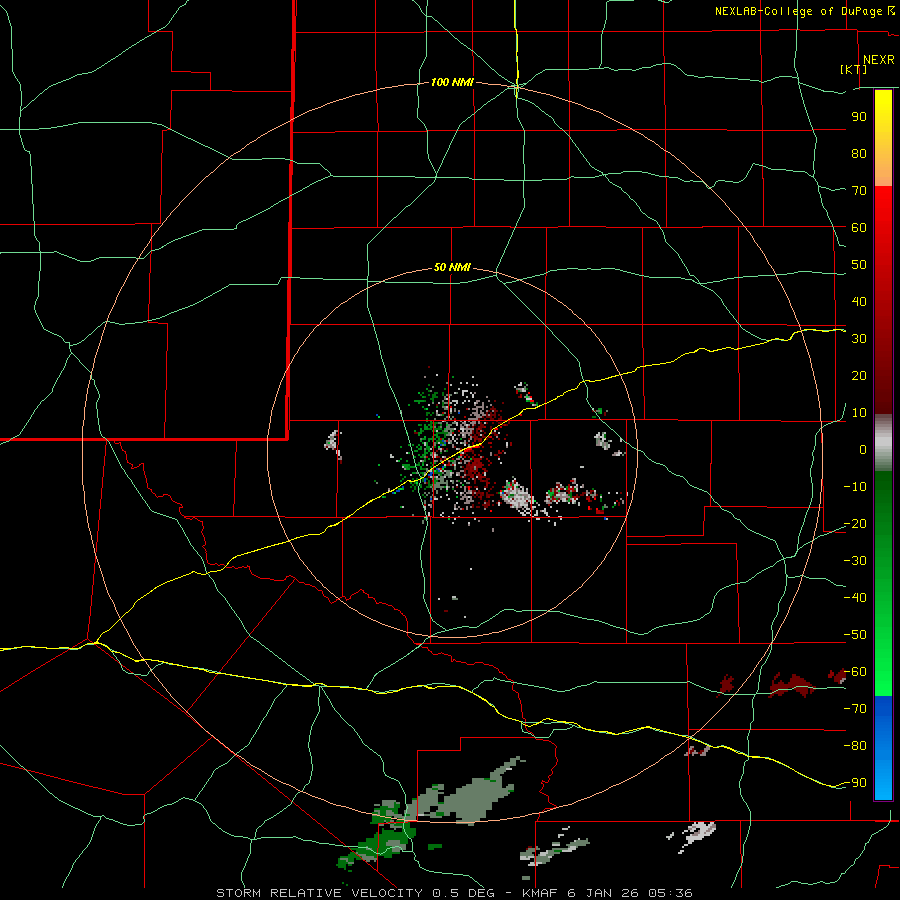Click the [KT] units label
900x900 pixels.
tap(854, 69)
